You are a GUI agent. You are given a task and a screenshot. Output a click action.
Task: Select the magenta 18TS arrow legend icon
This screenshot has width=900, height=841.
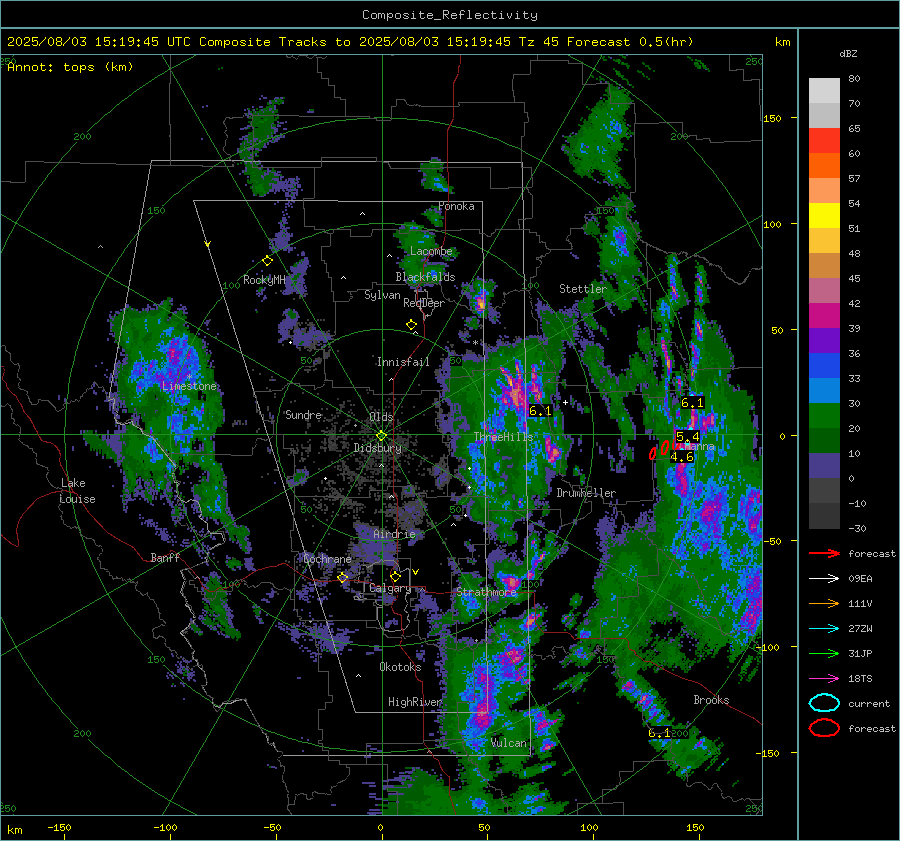pos(824,679)
